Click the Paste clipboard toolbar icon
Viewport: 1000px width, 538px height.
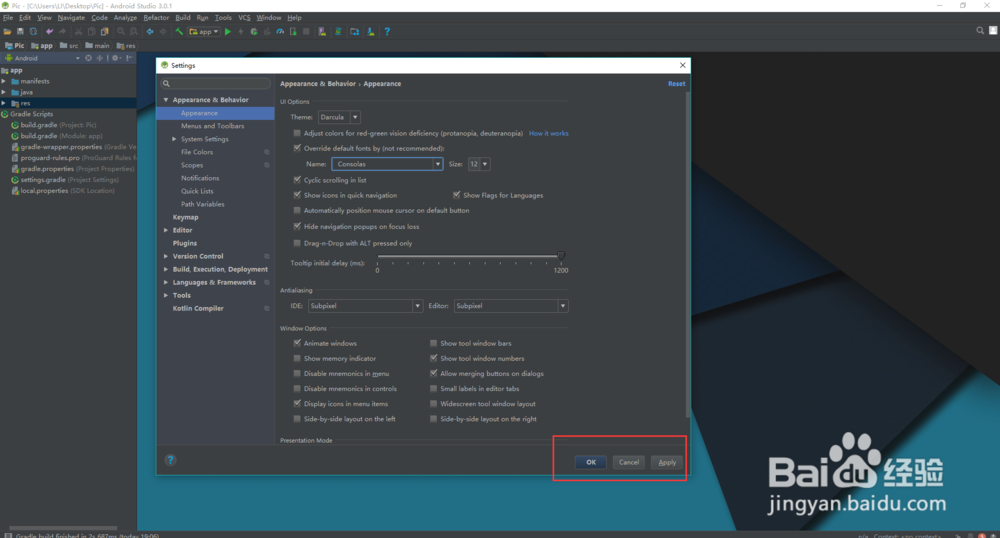click(x=105, y=31)
